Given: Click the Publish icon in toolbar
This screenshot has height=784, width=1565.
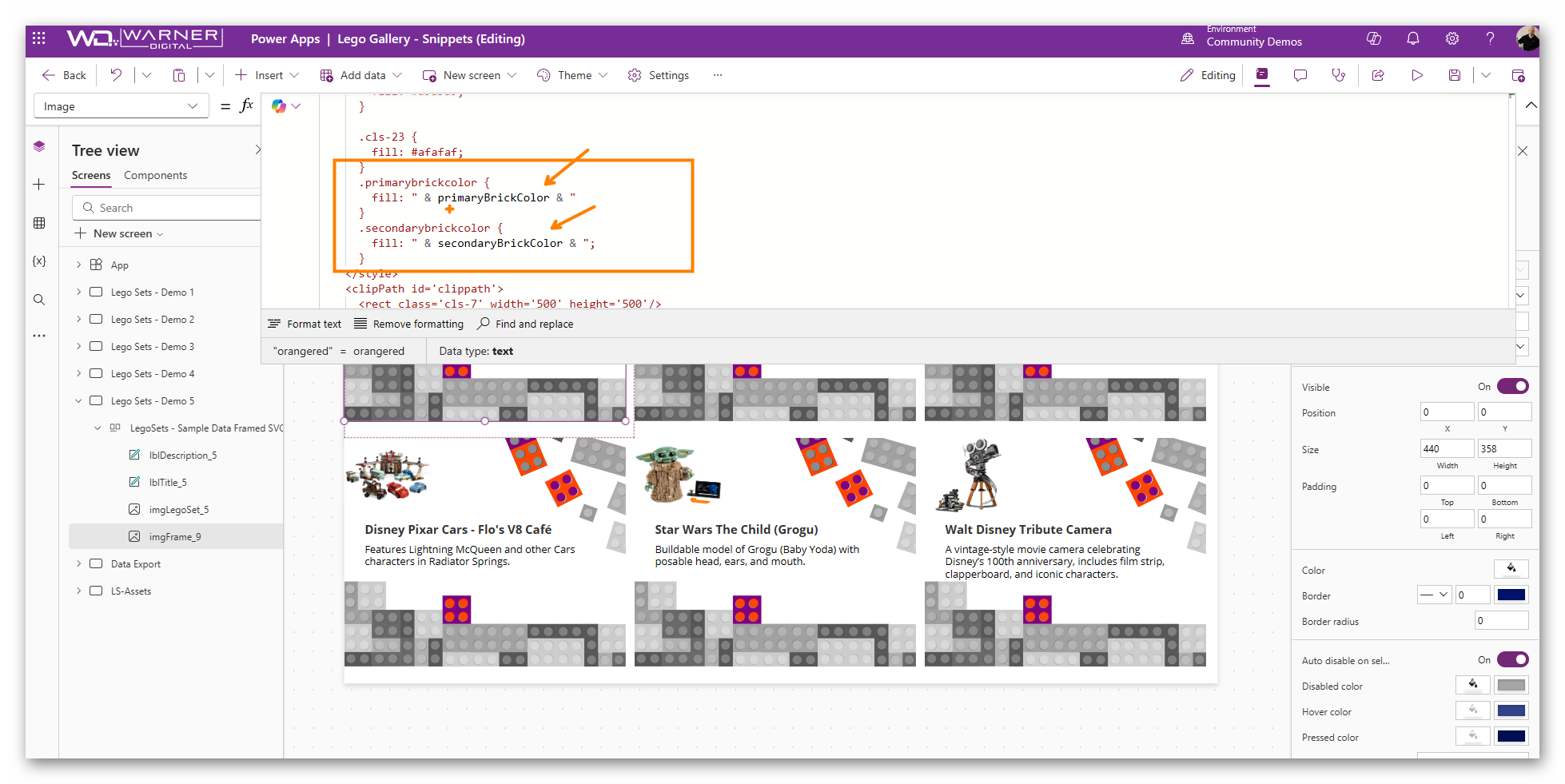Looking at the screenshot, I should tap(1518, 75).
